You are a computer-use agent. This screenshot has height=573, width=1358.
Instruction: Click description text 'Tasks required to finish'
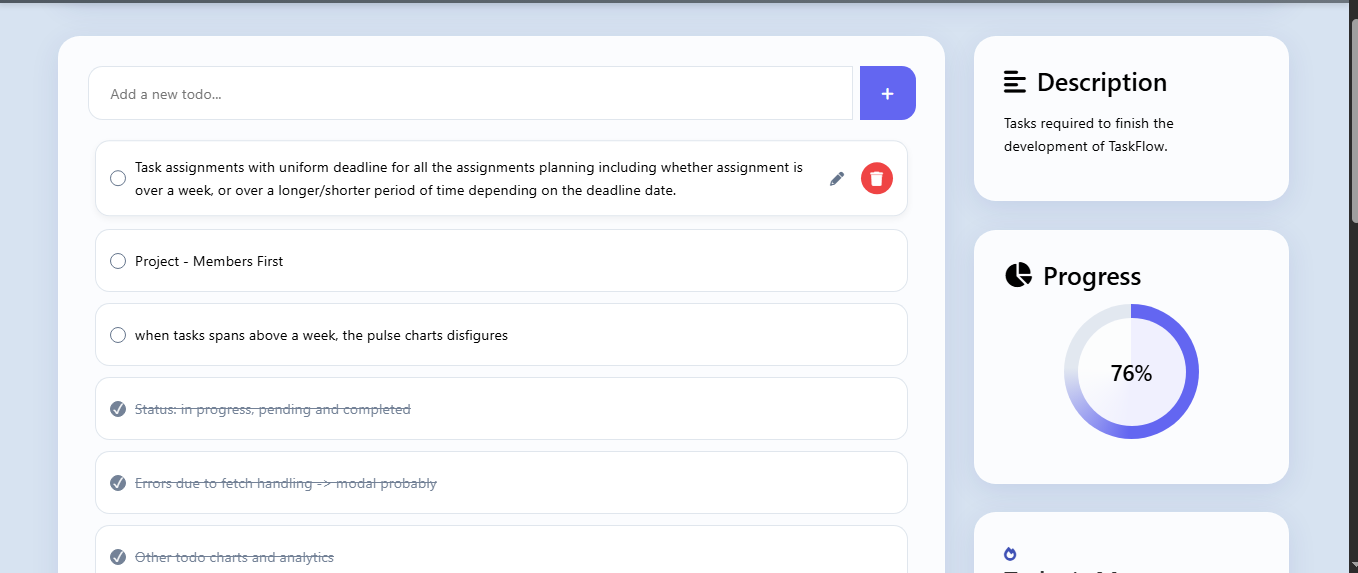(x=1089, y=134)
